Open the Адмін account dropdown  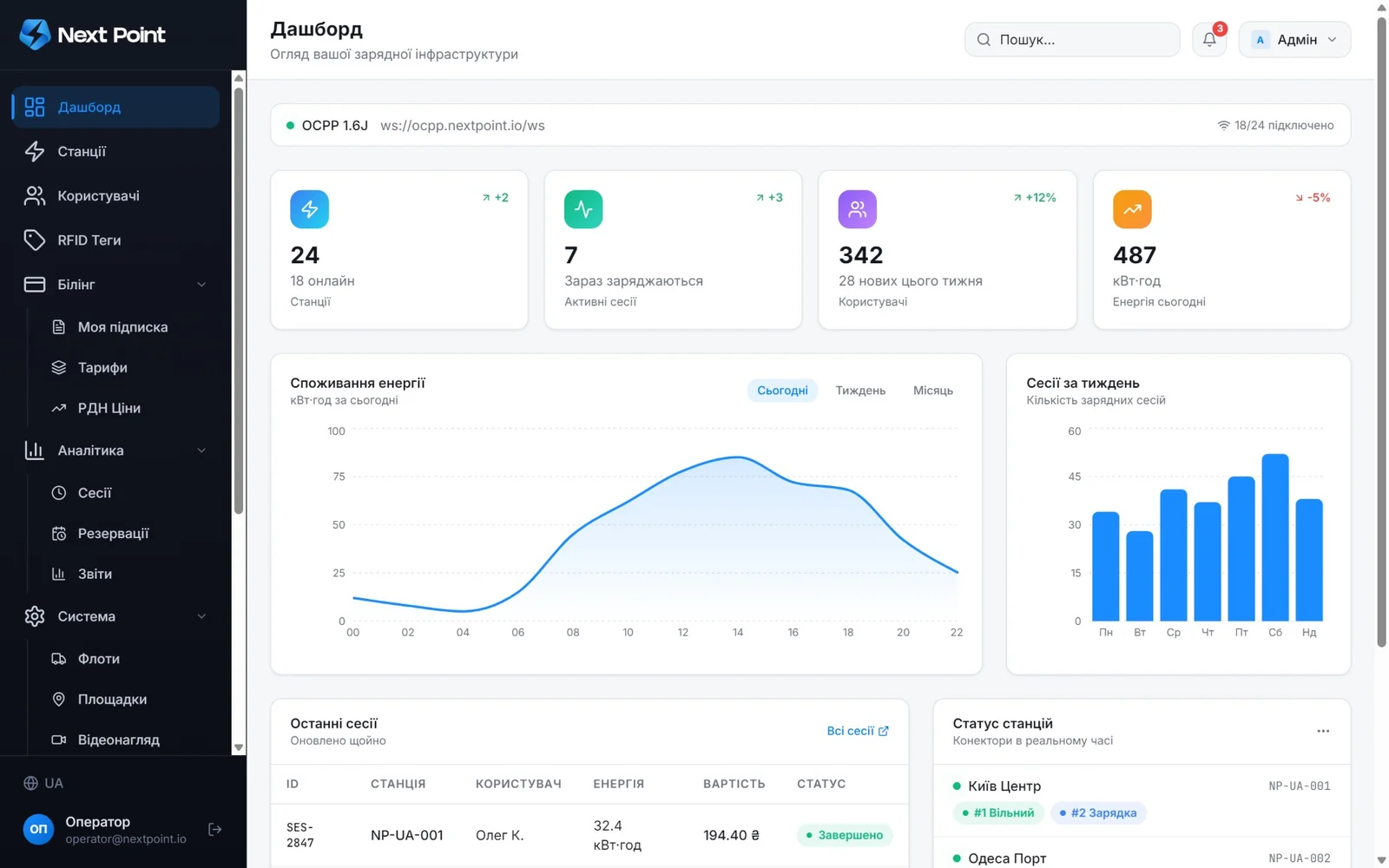pos(1294,40)
